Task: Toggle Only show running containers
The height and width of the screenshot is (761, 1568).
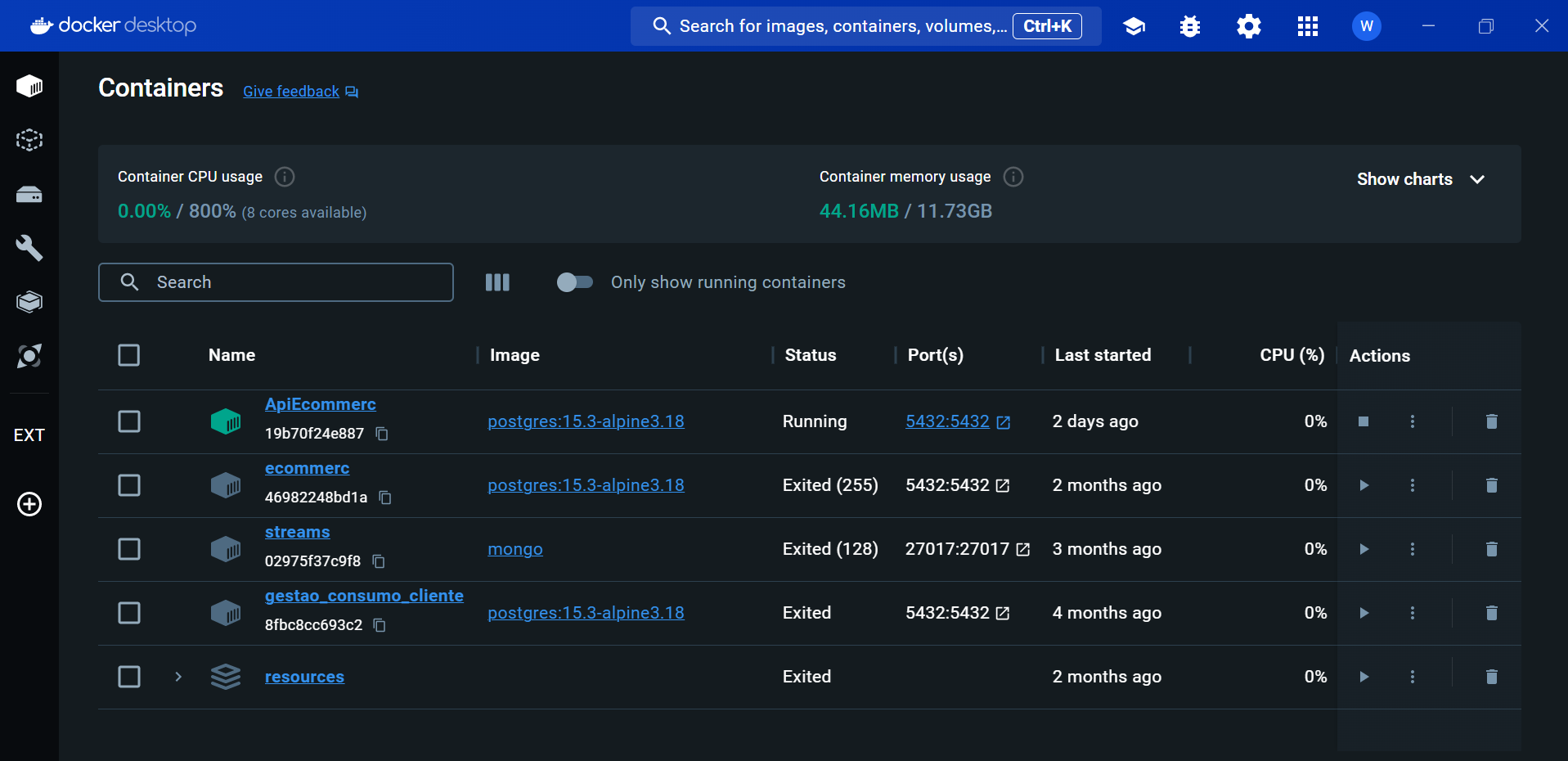Action: tap(575, 282)
